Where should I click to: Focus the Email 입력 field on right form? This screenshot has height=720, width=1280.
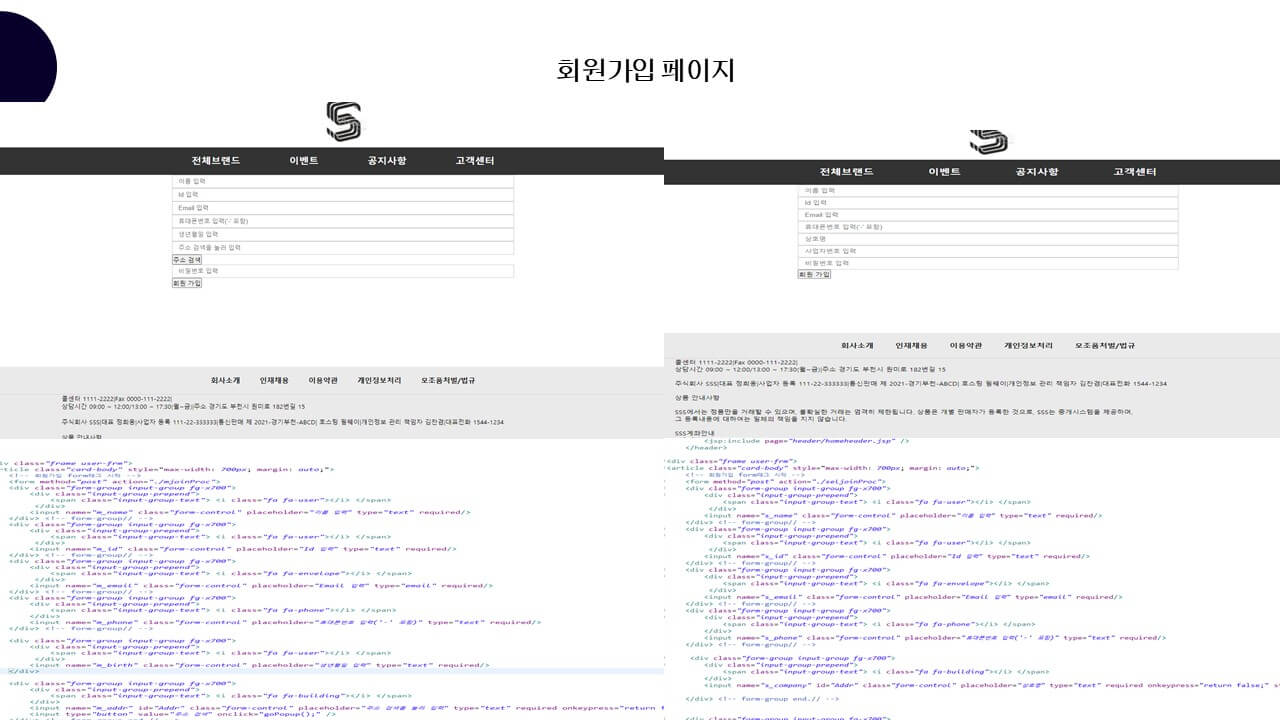point(988,215)
